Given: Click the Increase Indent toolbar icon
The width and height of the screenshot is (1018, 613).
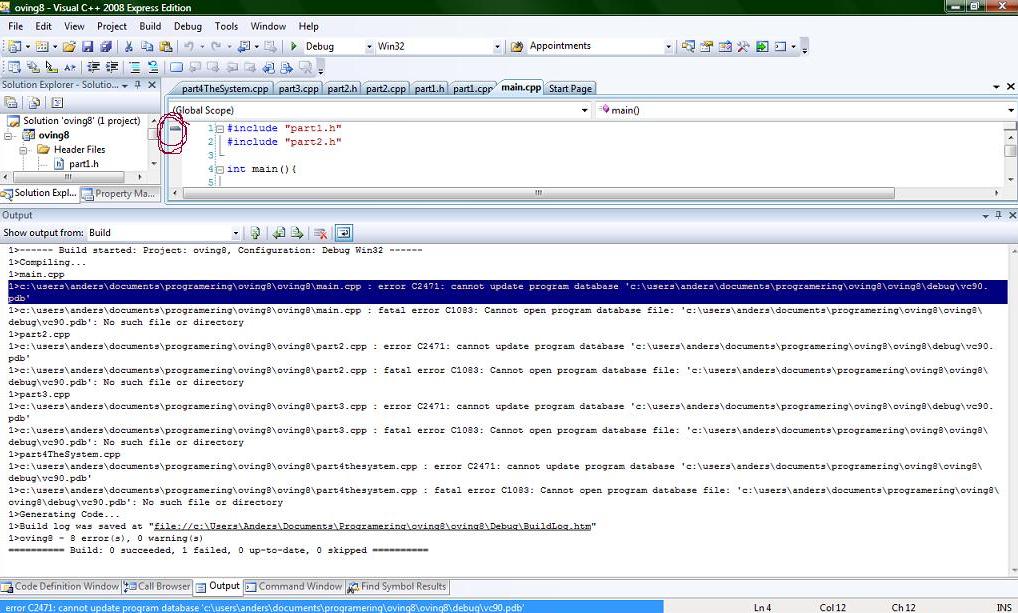Looking at the screenshot, I should [110, 68].
